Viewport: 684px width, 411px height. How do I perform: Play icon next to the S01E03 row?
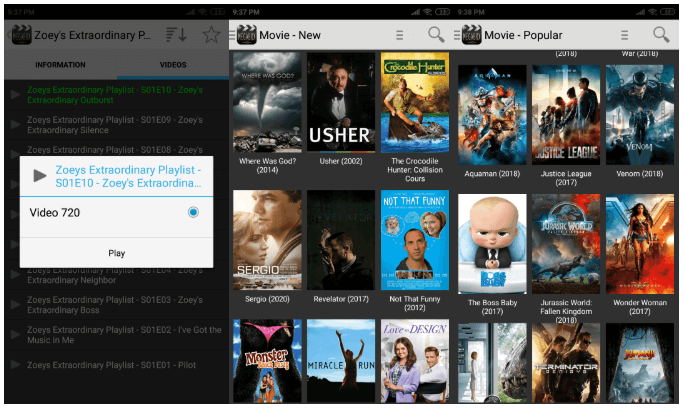15,305
